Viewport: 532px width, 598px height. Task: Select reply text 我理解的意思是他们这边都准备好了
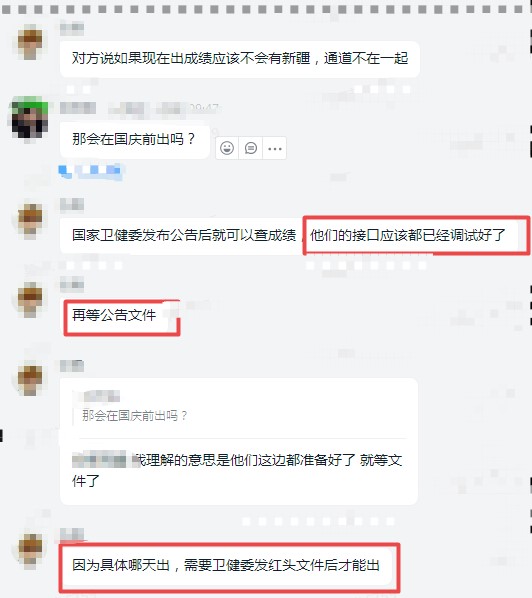(x=244, y=460)
